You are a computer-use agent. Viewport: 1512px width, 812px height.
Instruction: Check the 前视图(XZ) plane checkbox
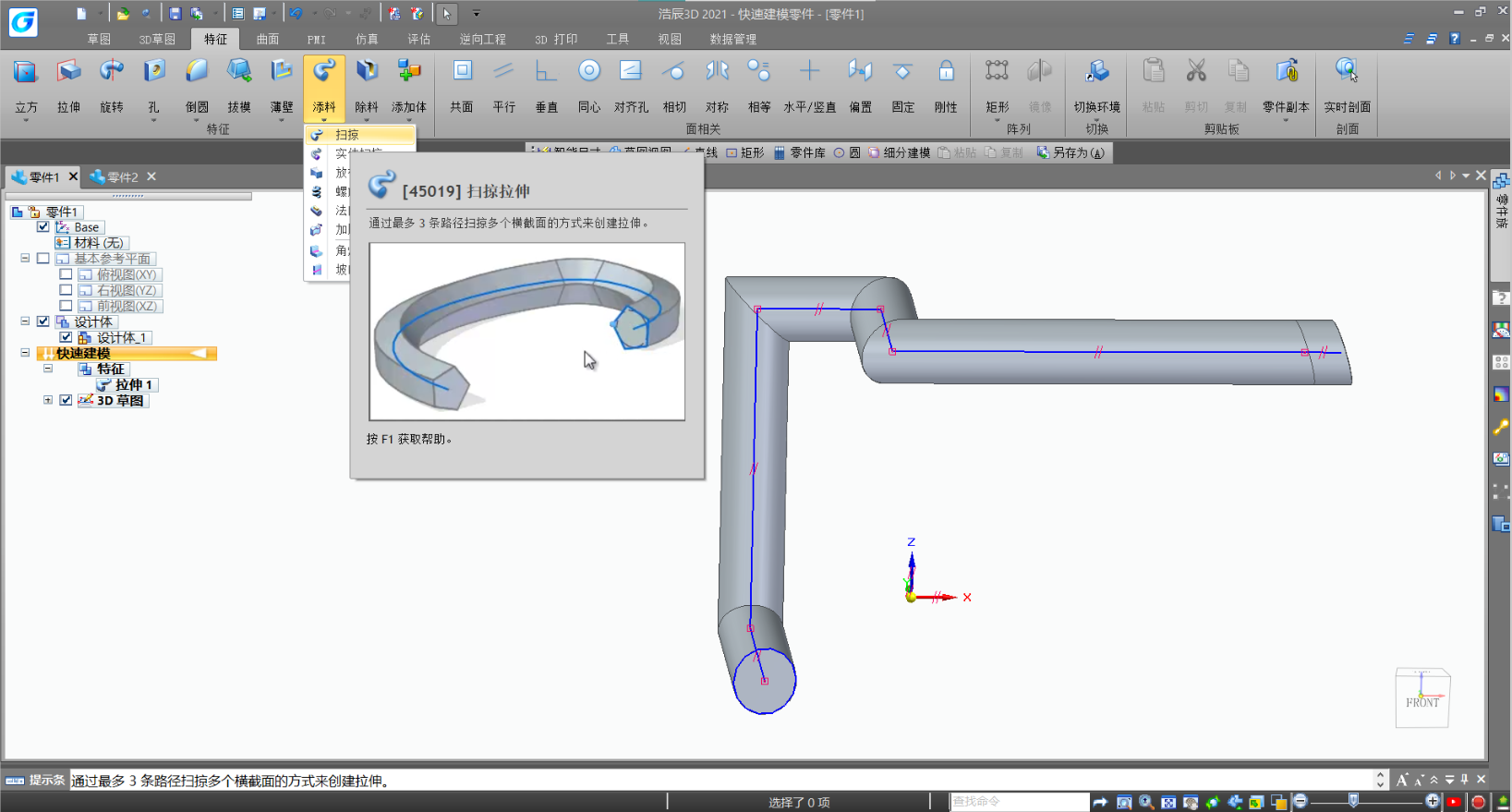click(66, 306)
